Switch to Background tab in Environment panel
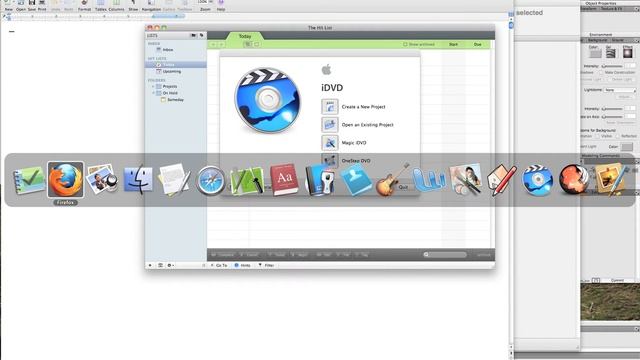640x360 pixels. tap(597, 40)
